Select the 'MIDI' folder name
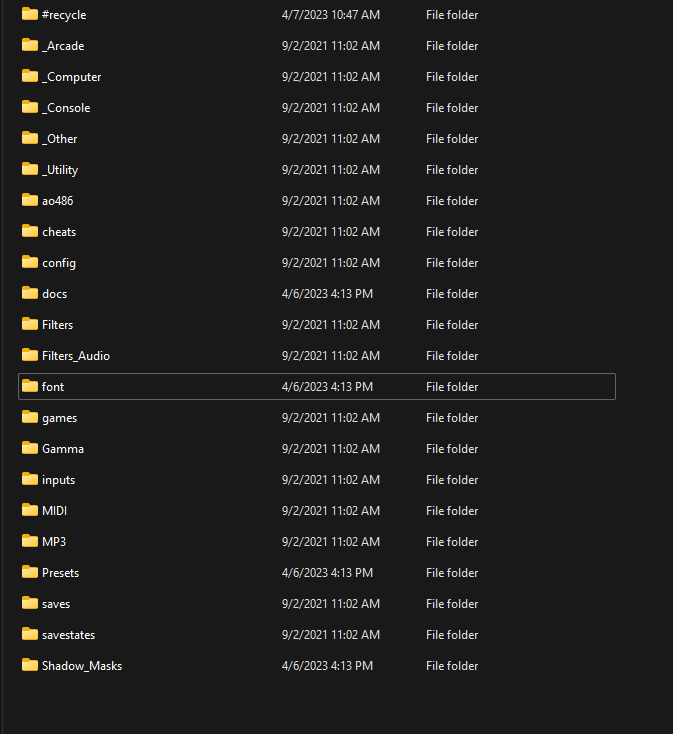This screenshot has height=734, width=673. (54, 511)
